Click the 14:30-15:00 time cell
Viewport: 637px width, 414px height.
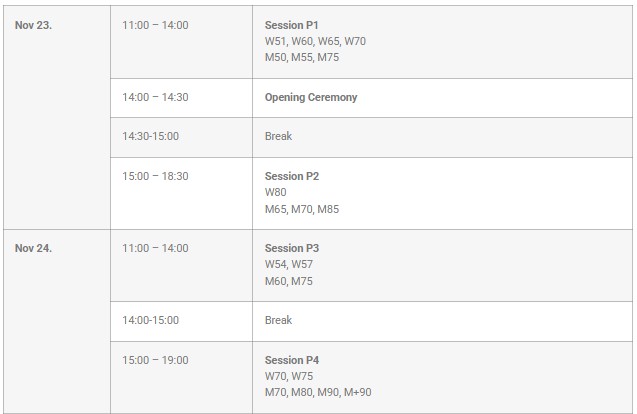151,137
